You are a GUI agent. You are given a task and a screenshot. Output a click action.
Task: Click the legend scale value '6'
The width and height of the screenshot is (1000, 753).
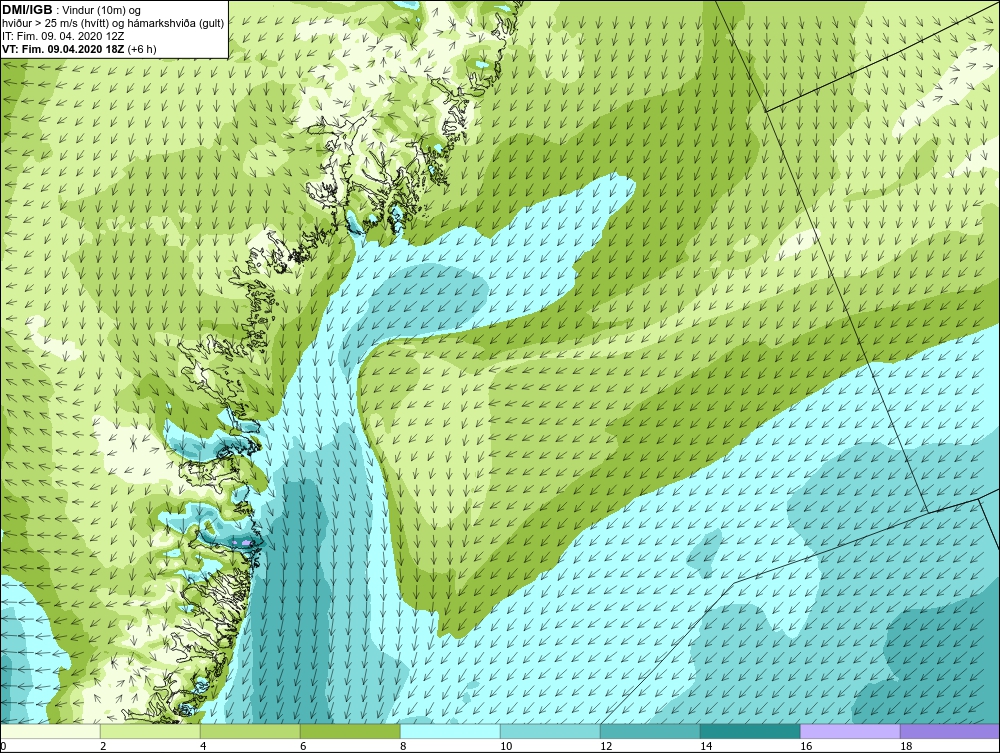click(x=303, y=746)
